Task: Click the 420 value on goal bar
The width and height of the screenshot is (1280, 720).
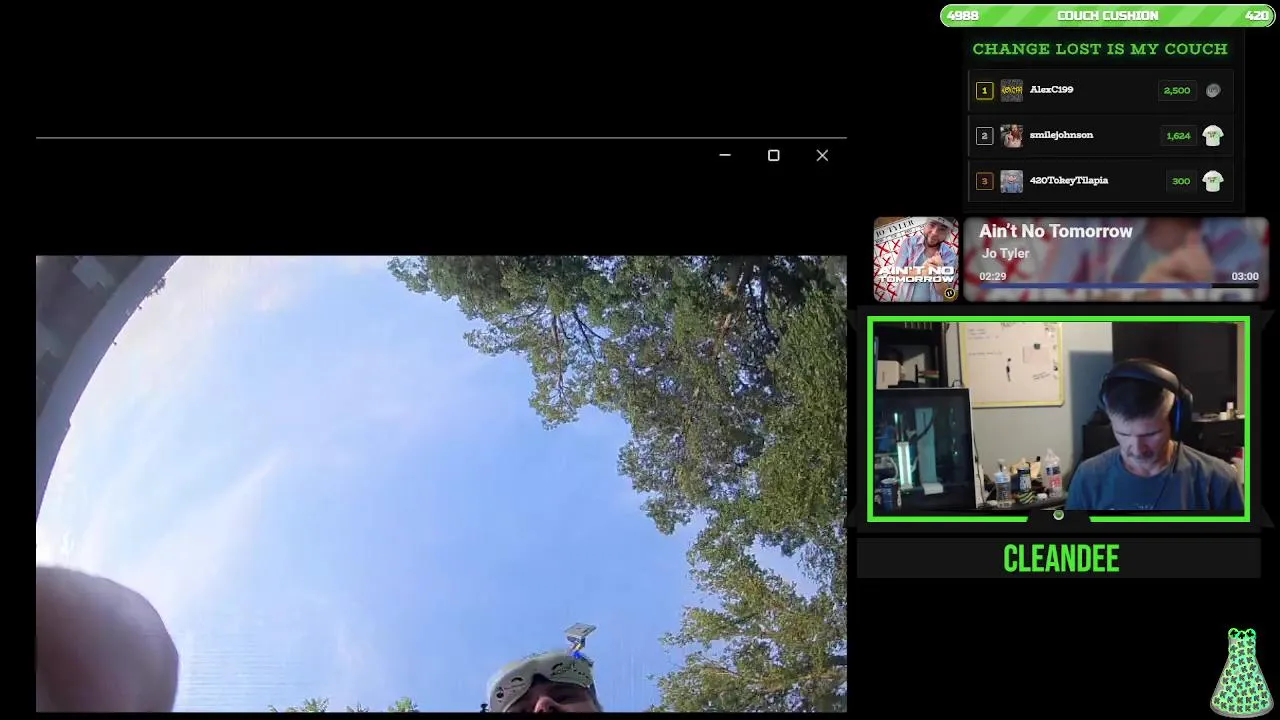Action: (1257, 15)
